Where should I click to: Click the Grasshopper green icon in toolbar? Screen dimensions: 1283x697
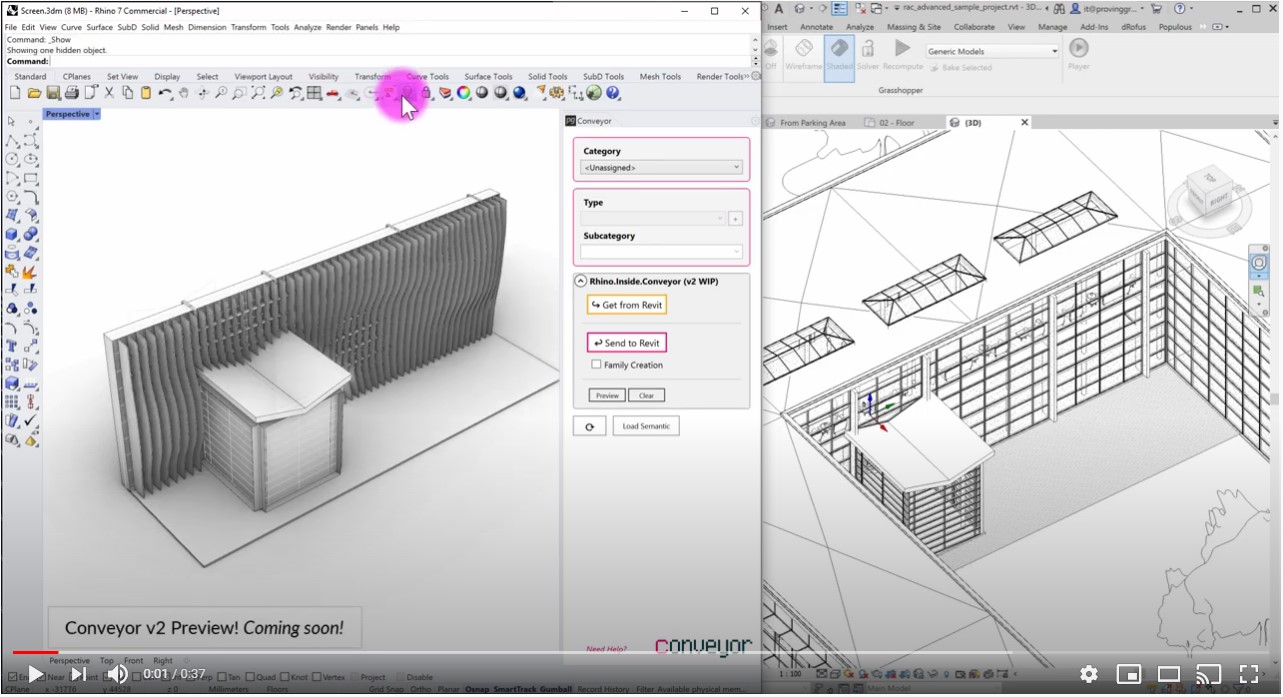[x=594, y=93]
